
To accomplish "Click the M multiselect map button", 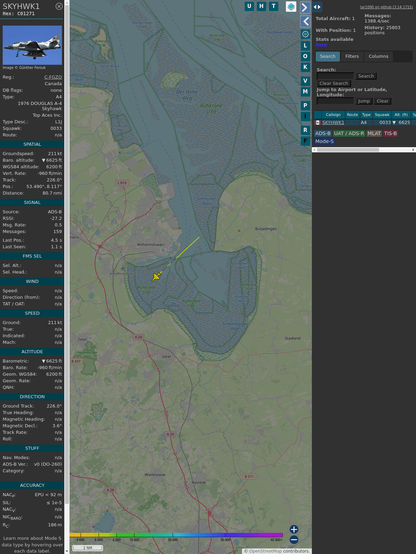I will tap(305, 92).
